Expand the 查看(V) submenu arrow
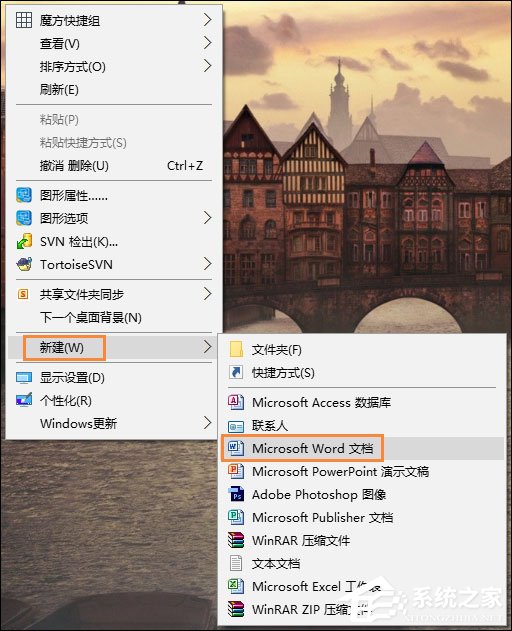Screen dimensions: 512x631 pos(207,43)
